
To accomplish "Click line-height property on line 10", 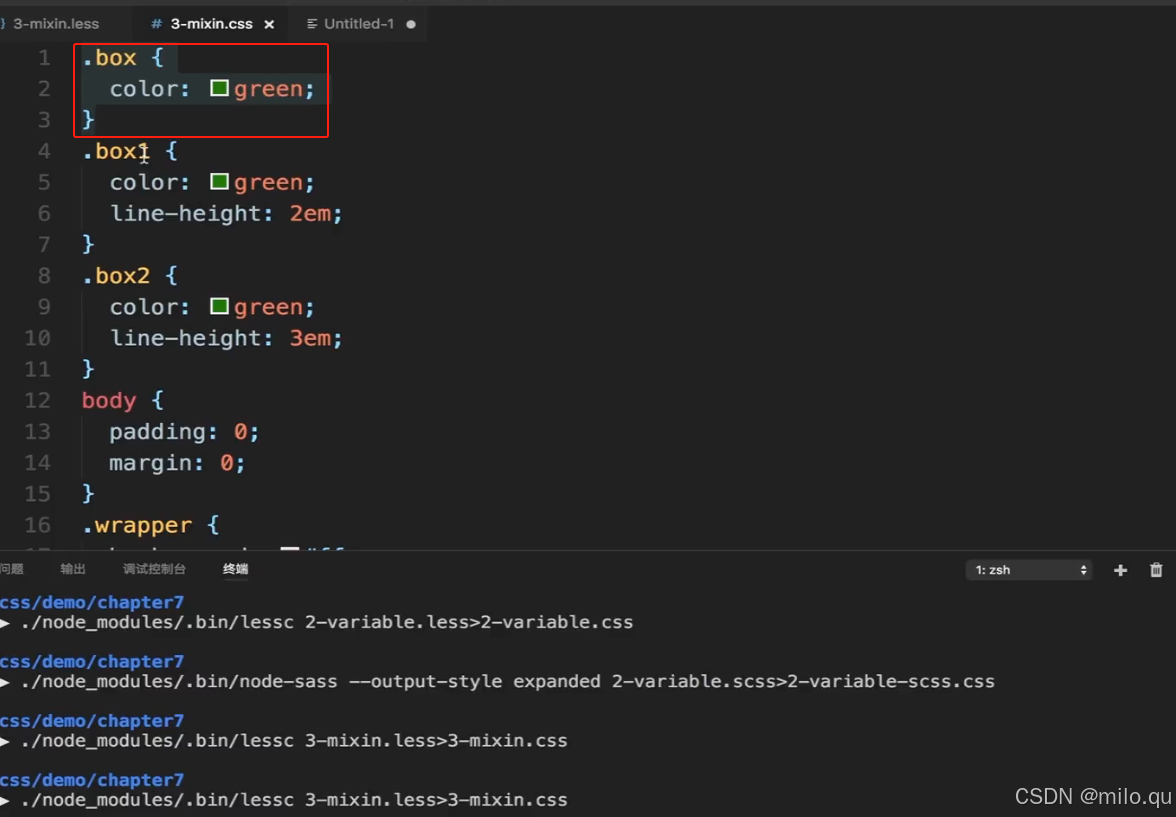I will pyautogui.click(x=188, y=338).
